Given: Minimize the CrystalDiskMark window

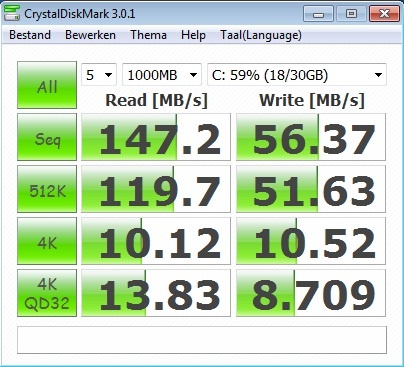Looking at the screenshot, I should [318, 14].
